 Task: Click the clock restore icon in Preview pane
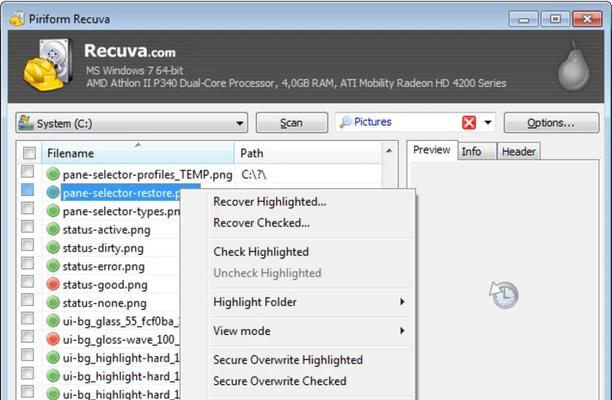coord(503,295)
